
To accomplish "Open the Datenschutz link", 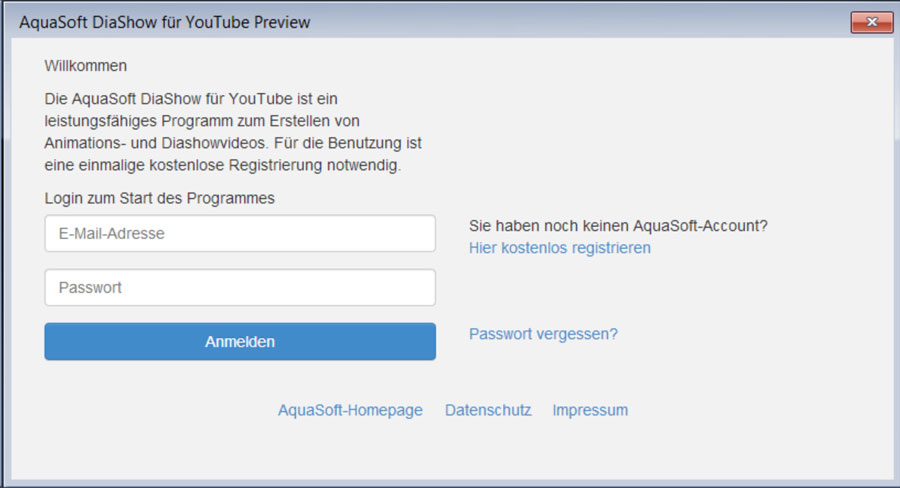I will 488,410.
